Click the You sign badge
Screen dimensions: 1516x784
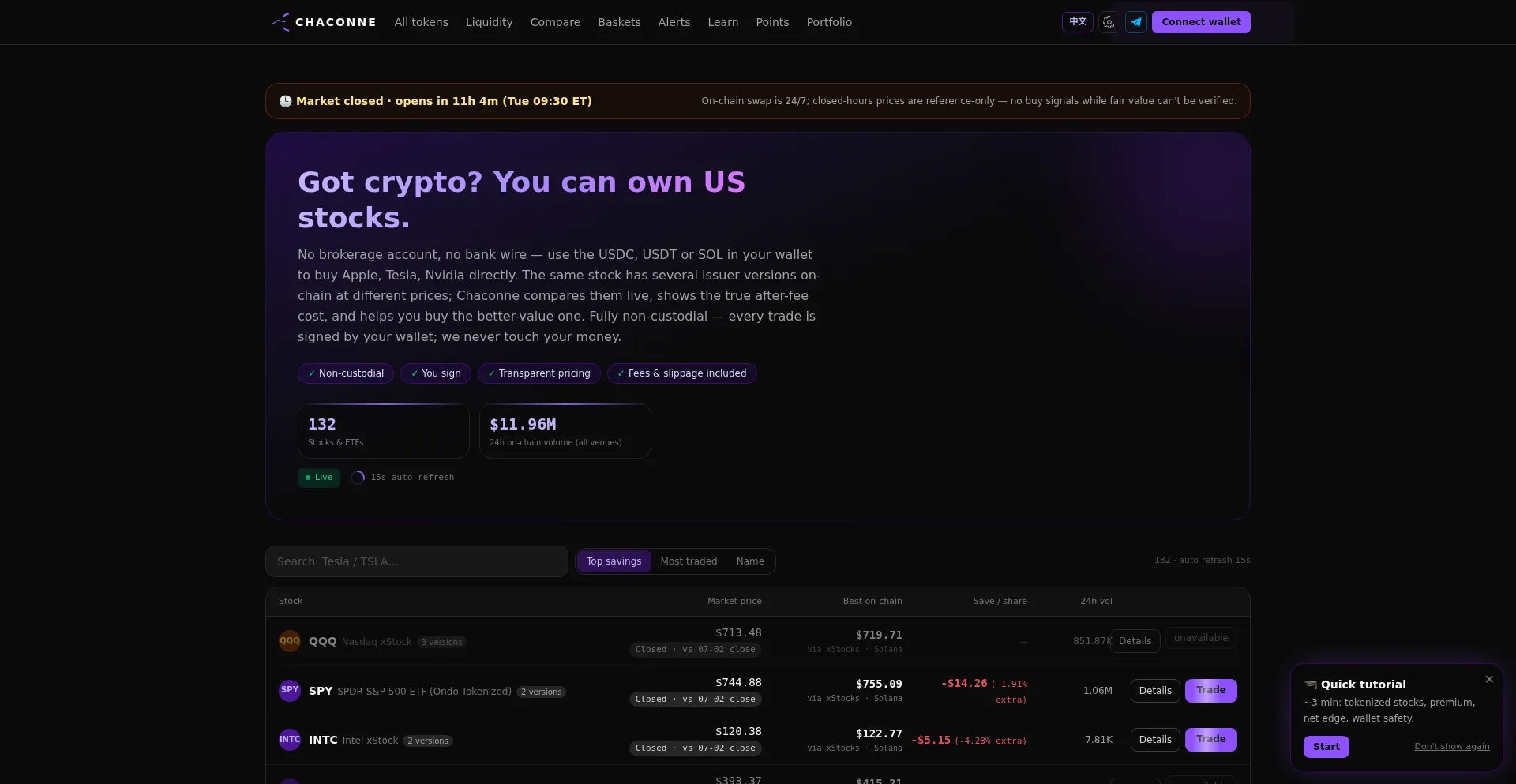click(x=436, y=373)
